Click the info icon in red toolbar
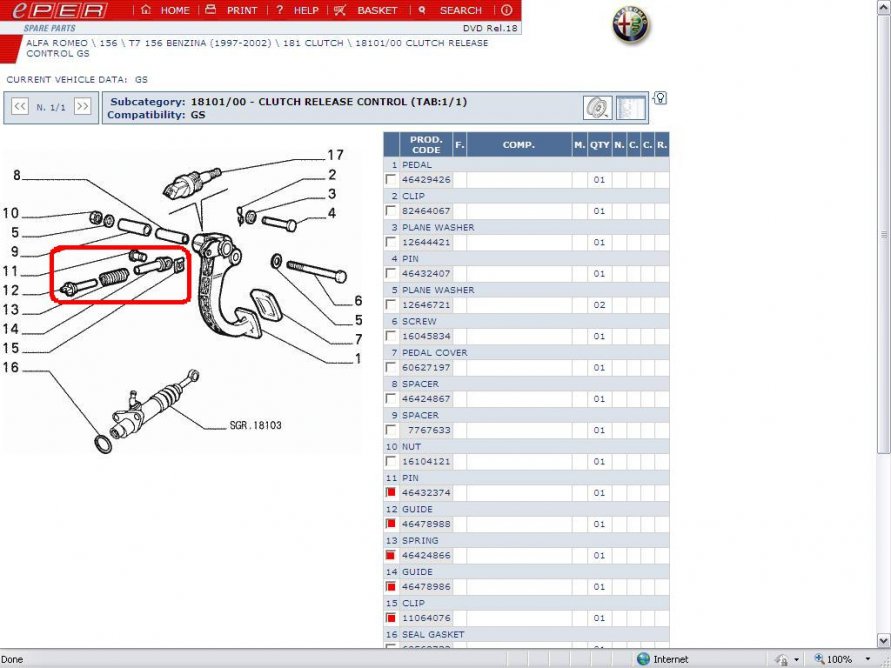The image size is (891, 668). tap(506, 10)
